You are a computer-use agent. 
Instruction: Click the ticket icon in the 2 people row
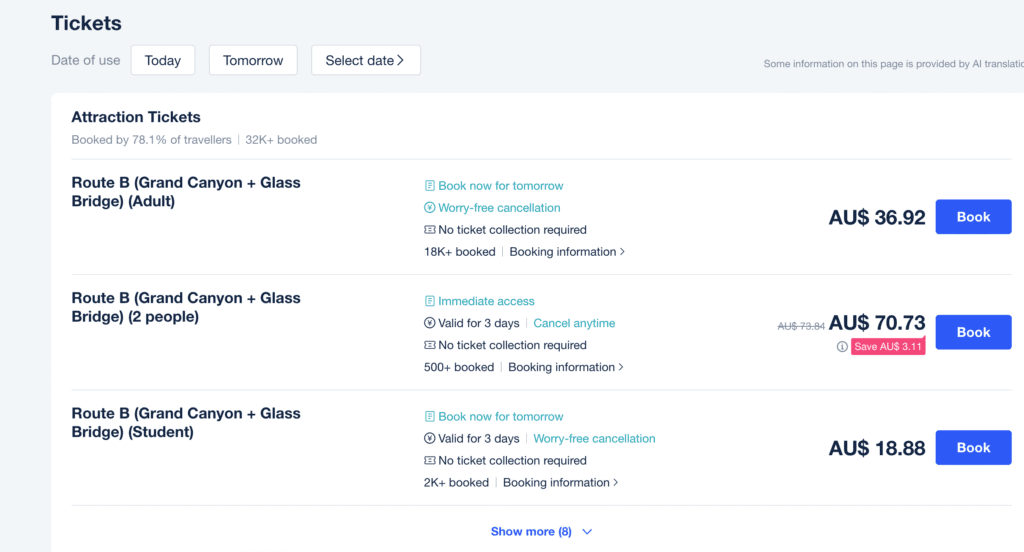430,345
